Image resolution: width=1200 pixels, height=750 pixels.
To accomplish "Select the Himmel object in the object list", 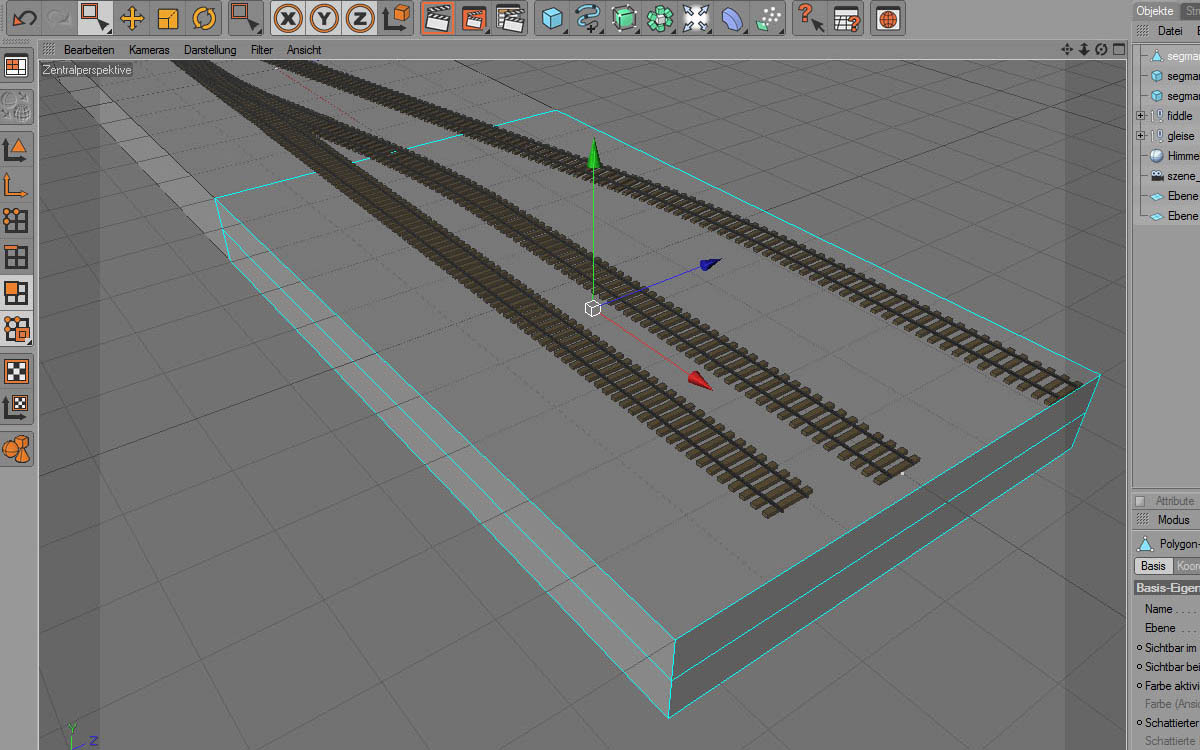I will click(1181, 156).
